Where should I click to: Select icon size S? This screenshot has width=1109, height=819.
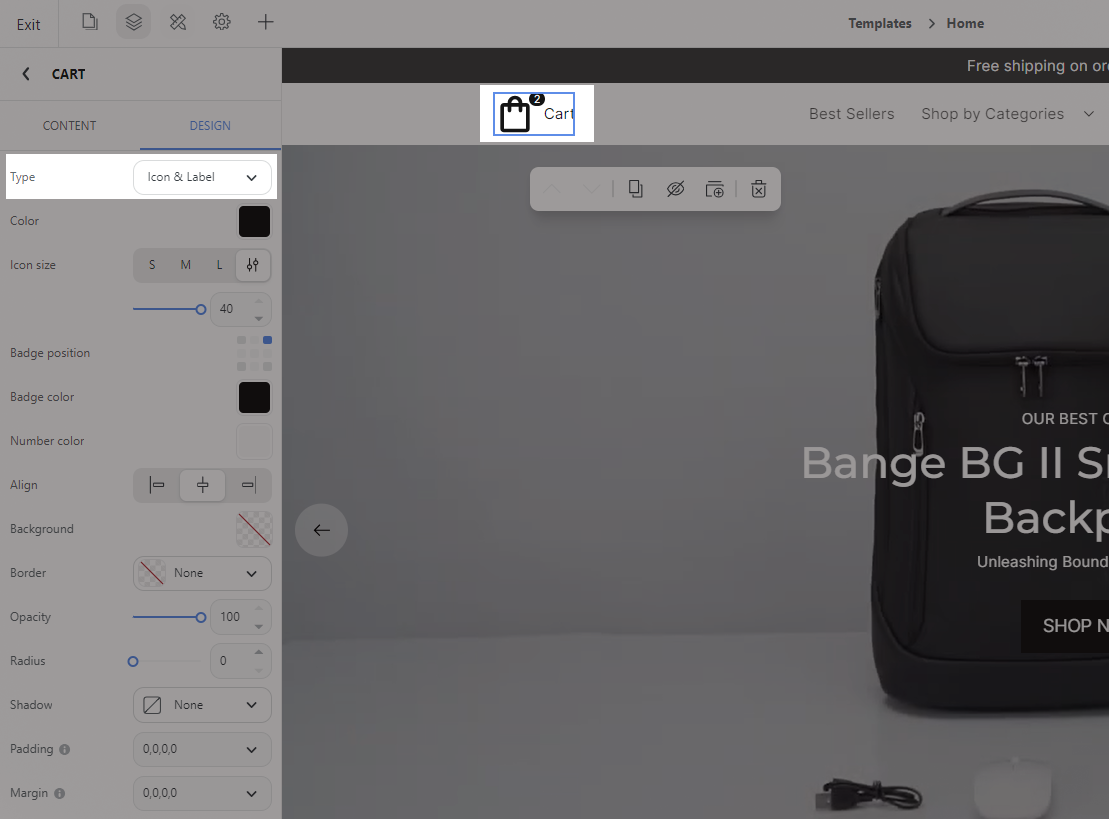coord(152,265)
